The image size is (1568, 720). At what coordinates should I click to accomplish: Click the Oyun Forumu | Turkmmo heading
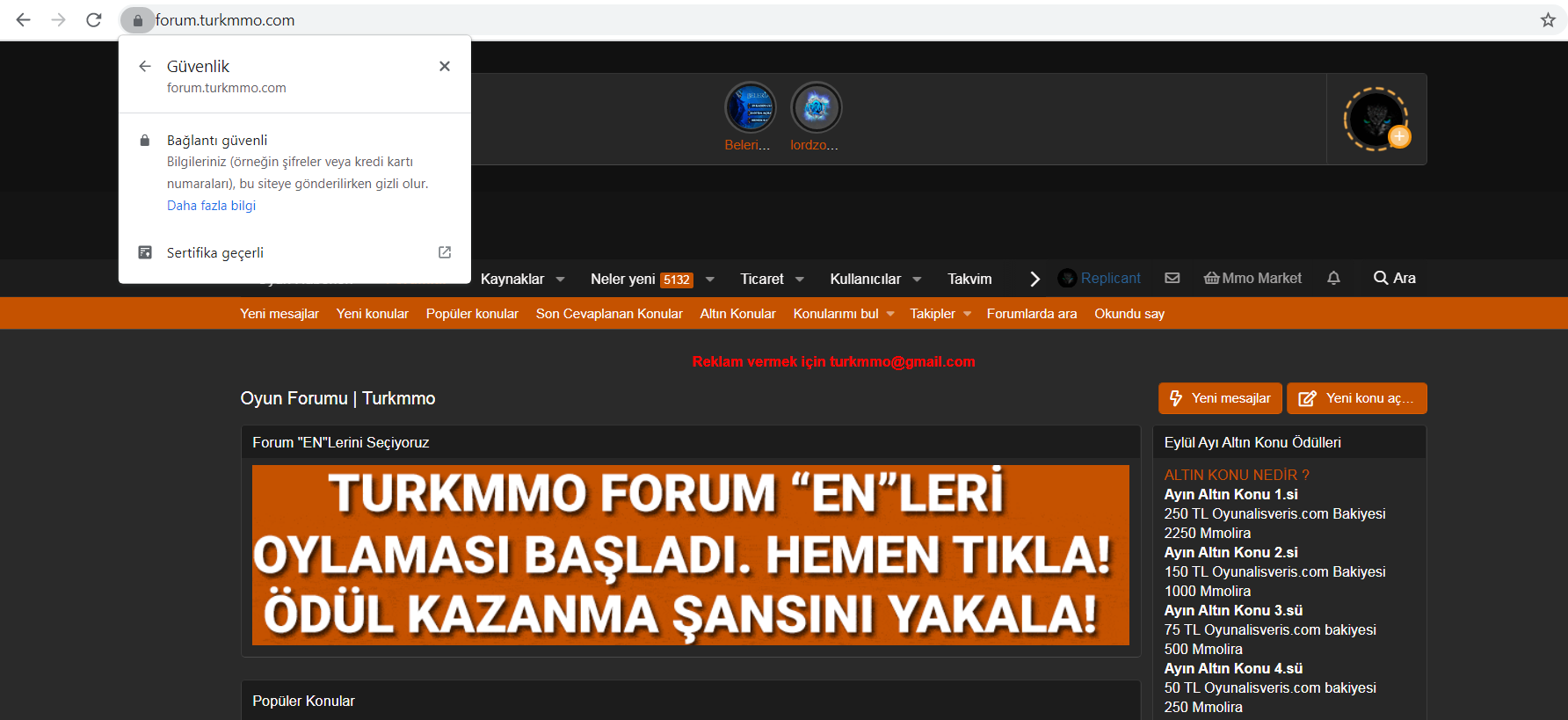coord(338,398)
